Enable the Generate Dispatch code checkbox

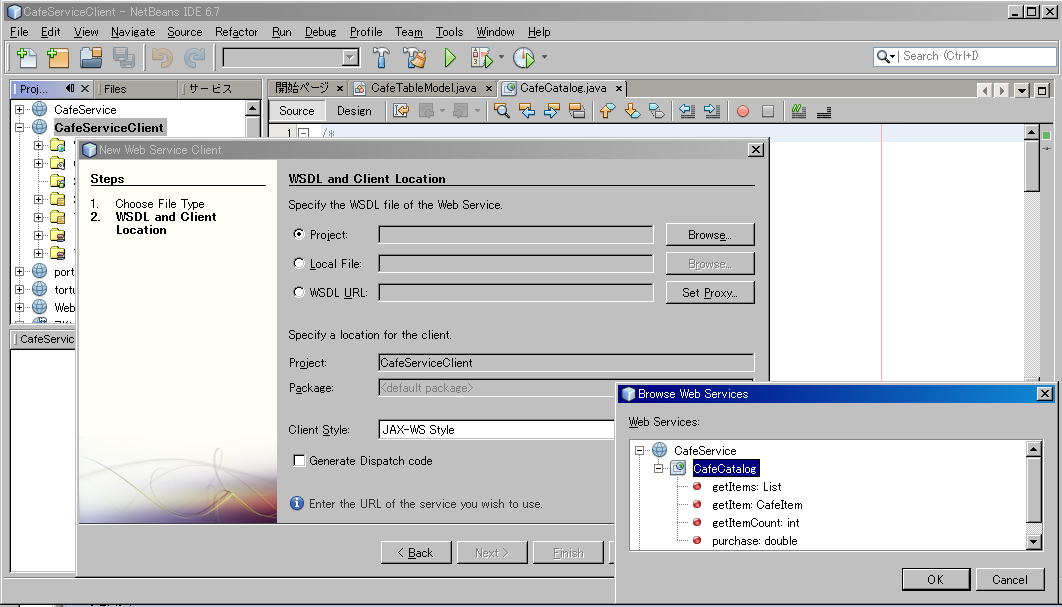click(x=299, y=461)
